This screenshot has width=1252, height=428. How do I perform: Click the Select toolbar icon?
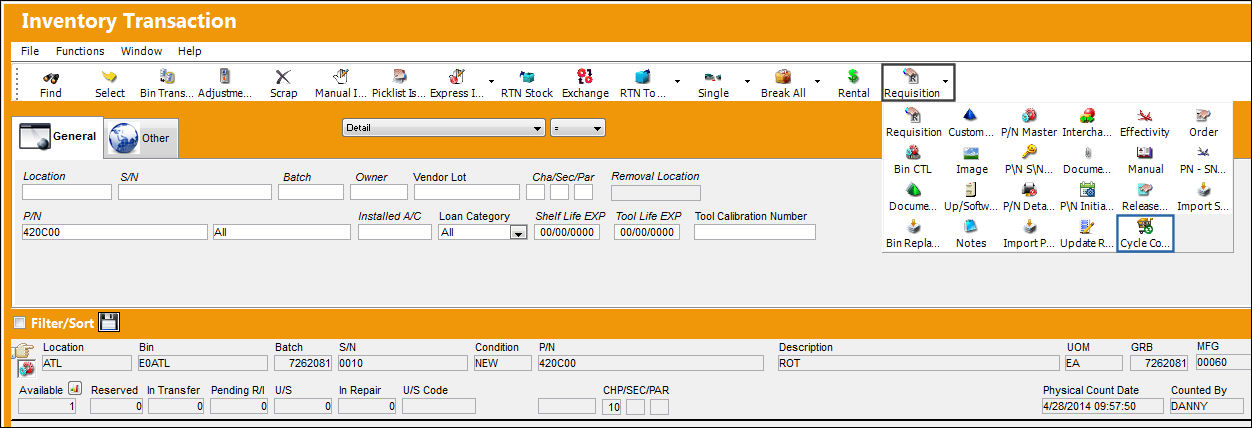pos(110,77)
